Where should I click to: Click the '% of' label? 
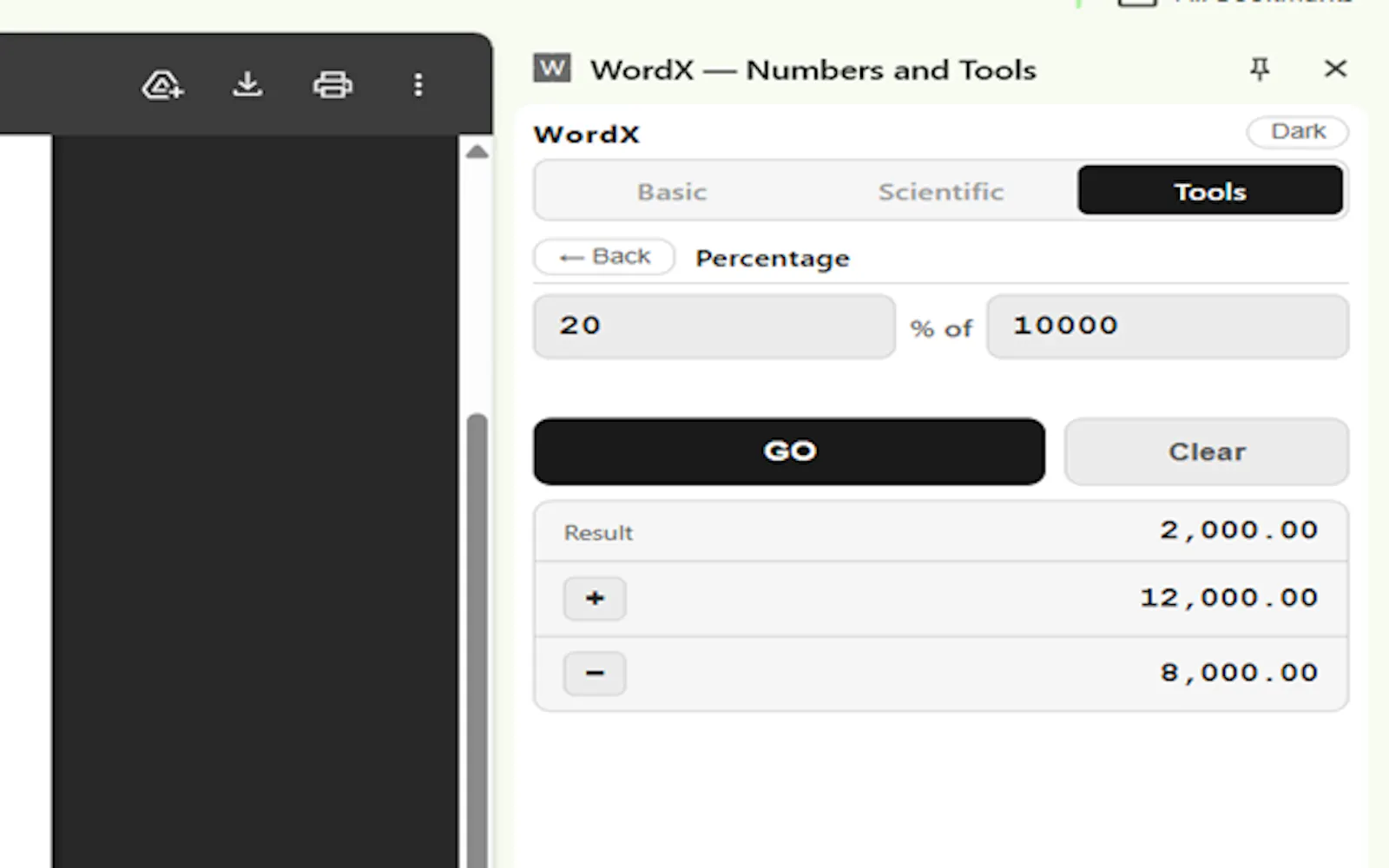coord(941,328)
